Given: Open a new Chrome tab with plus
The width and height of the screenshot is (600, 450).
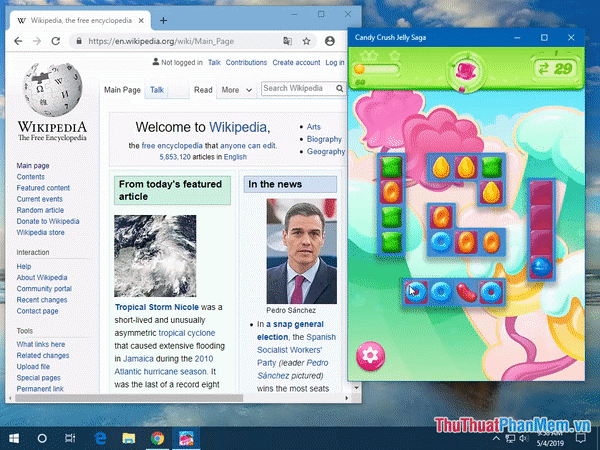Looking at the screenshot, I should point(163,21).
